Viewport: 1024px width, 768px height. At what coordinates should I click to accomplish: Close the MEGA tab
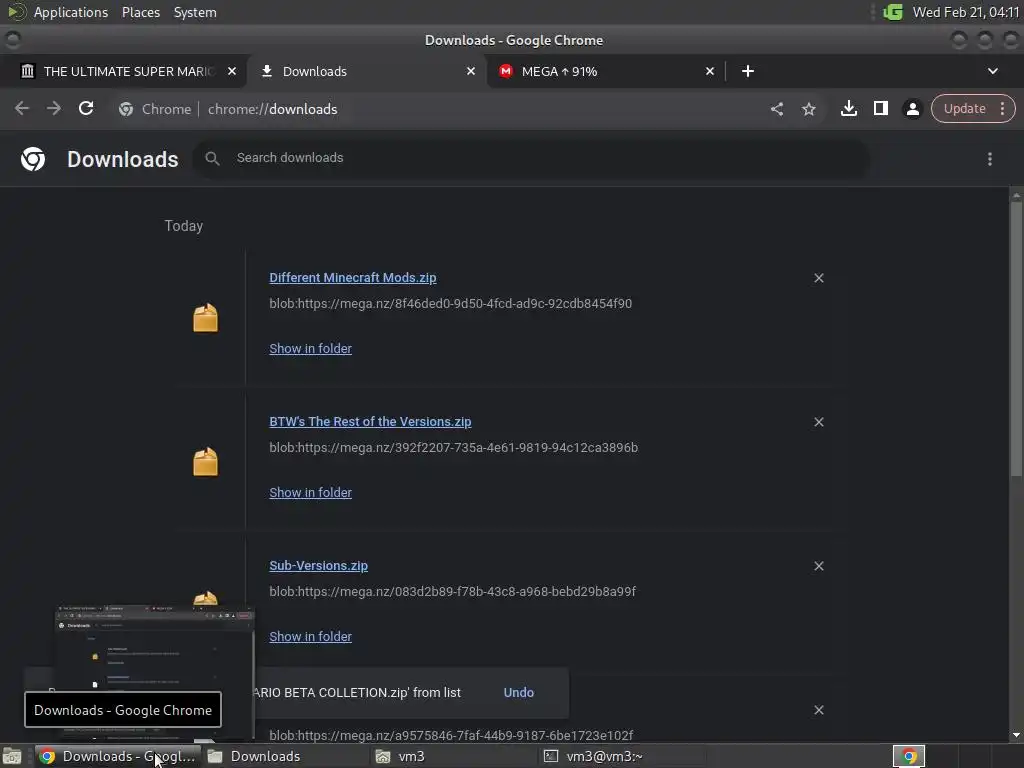pyautogui.click(x=710, y=71)
